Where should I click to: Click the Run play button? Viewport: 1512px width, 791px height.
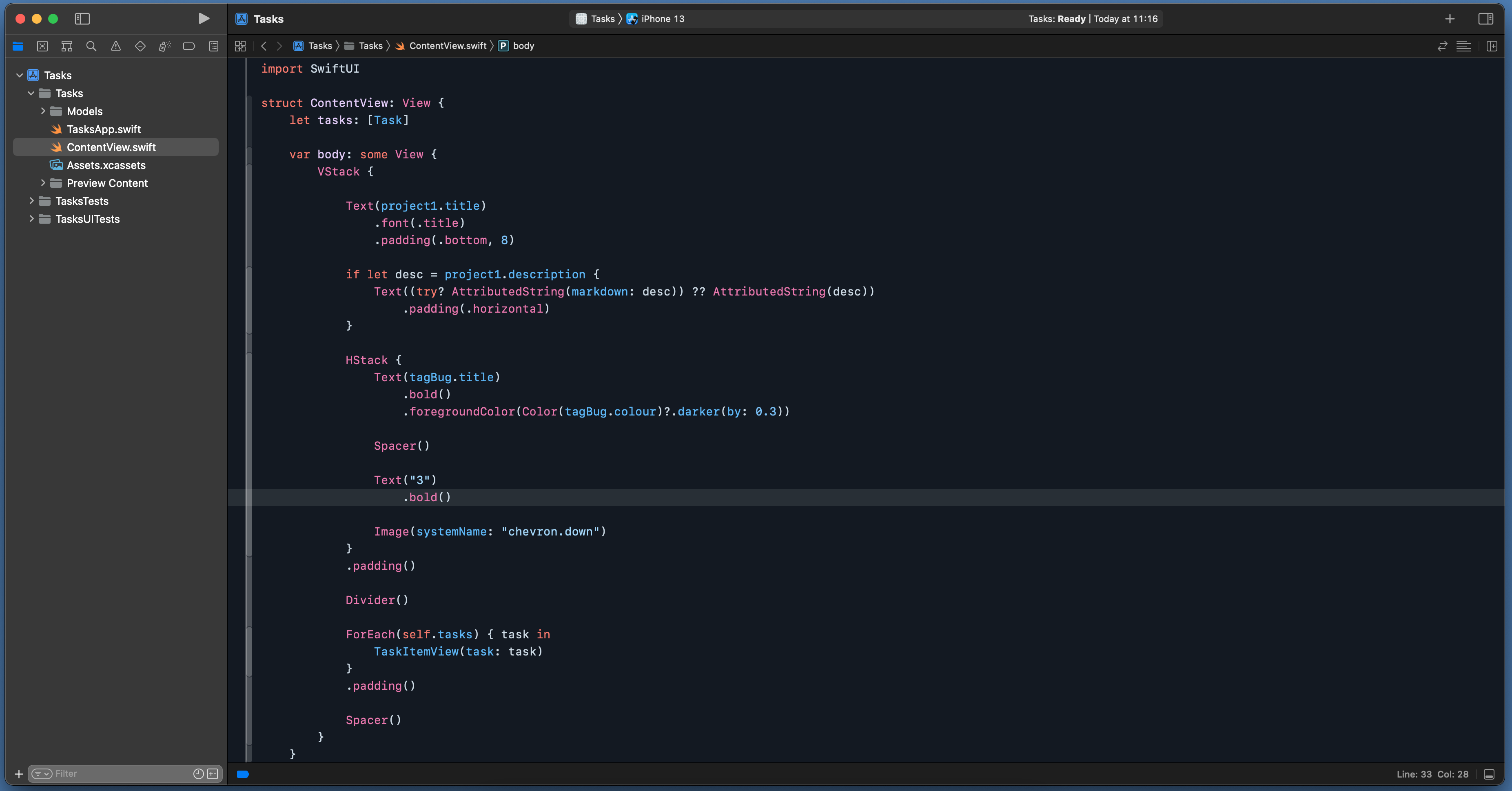(x=204, y=19)
